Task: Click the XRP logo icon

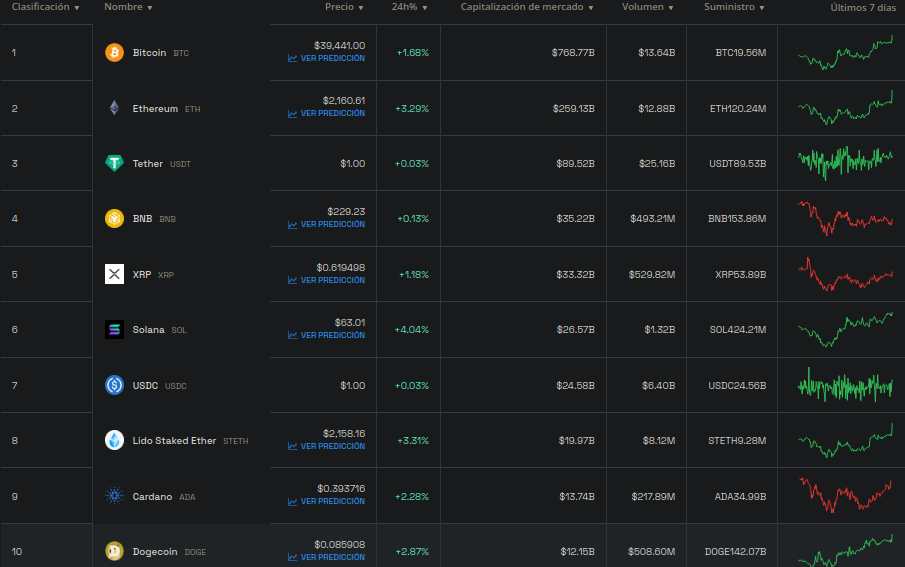Action: [114, 274]
